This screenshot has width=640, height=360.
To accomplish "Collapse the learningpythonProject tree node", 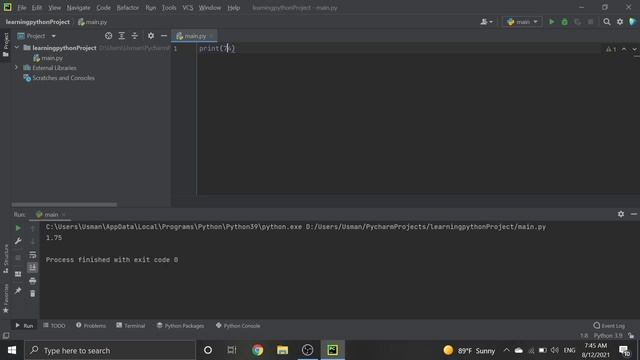I will point(17,48).
